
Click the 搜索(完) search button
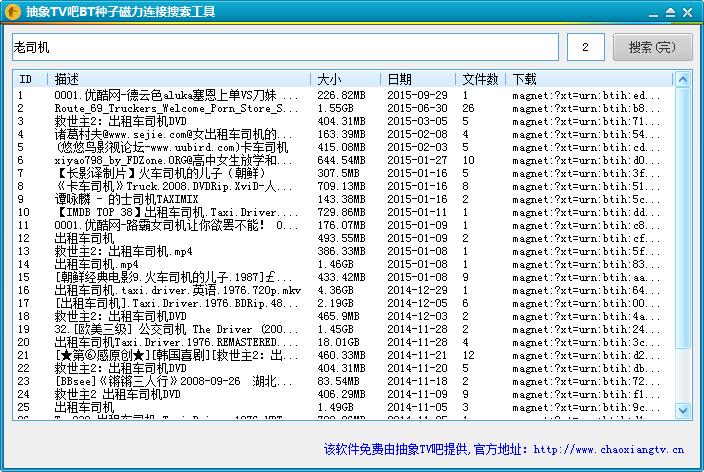click(652, 47)
